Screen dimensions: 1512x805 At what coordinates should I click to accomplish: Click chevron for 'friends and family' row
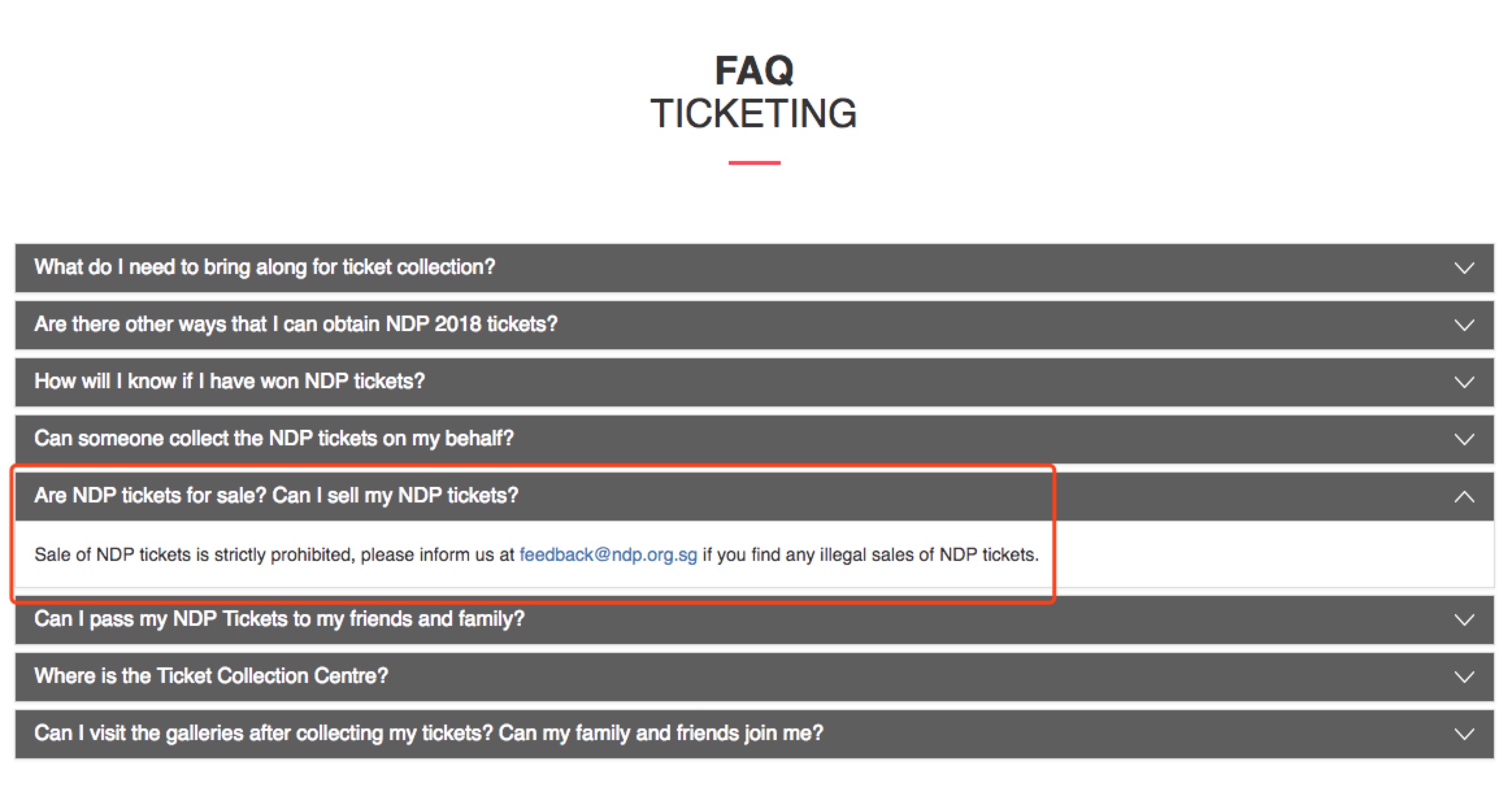click(x=1463, y=620)
